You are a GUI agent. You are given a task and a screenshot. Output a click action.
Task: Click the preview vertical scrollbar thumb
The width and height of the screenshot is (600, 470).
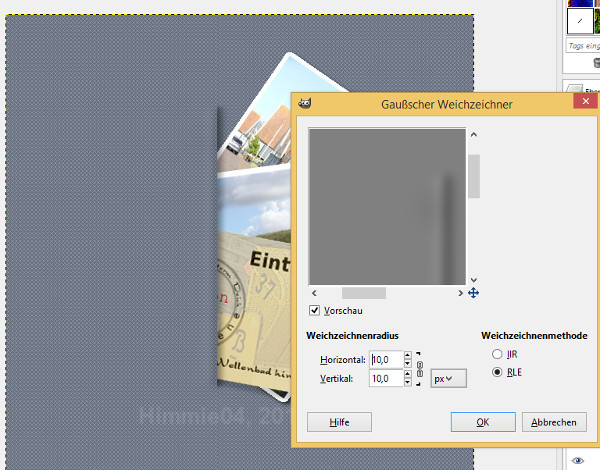[474, 176]
